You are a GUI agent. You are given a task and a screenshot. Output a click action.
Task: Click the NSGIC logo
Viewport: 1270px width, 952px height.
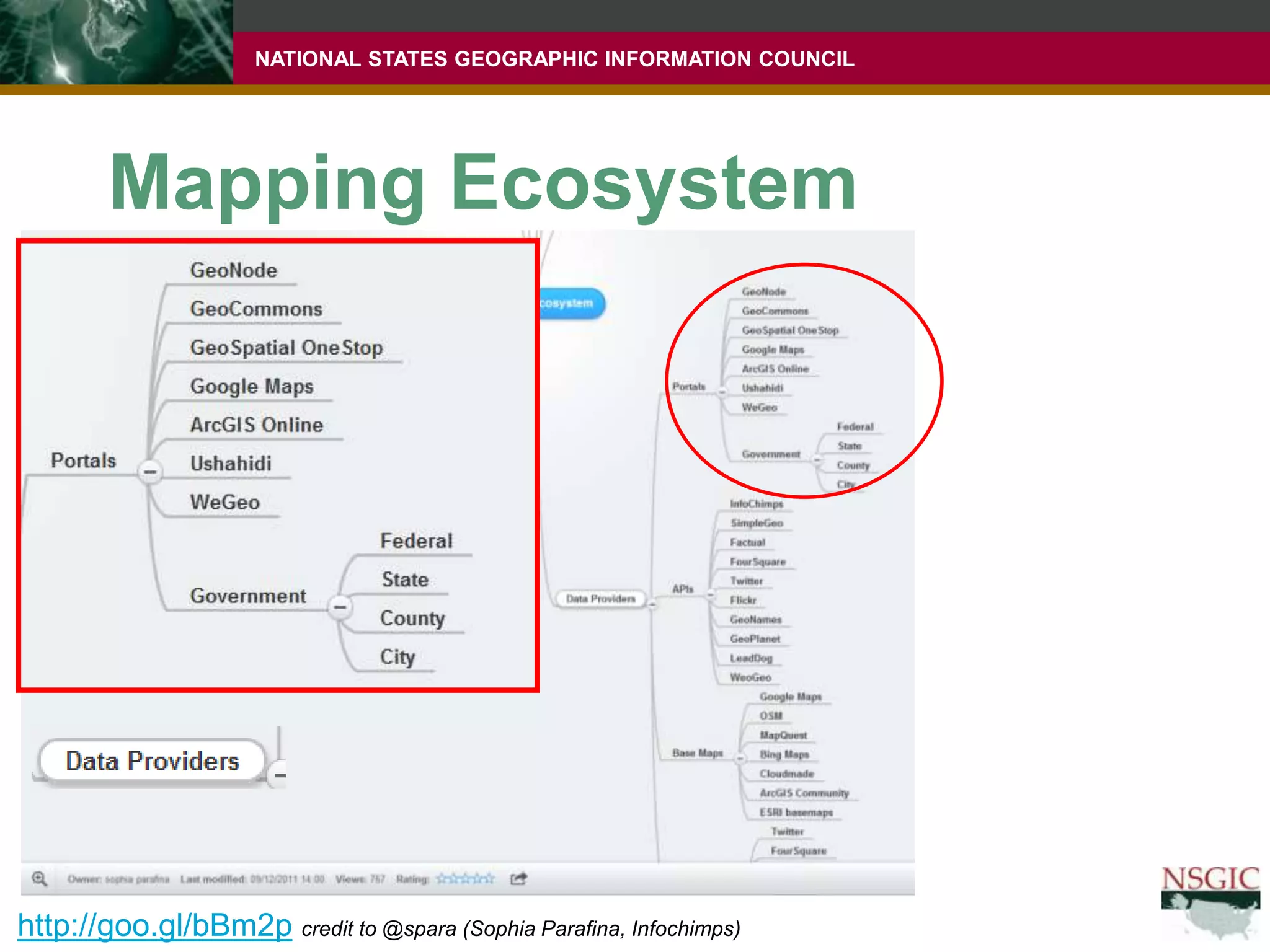point(1210,902)
